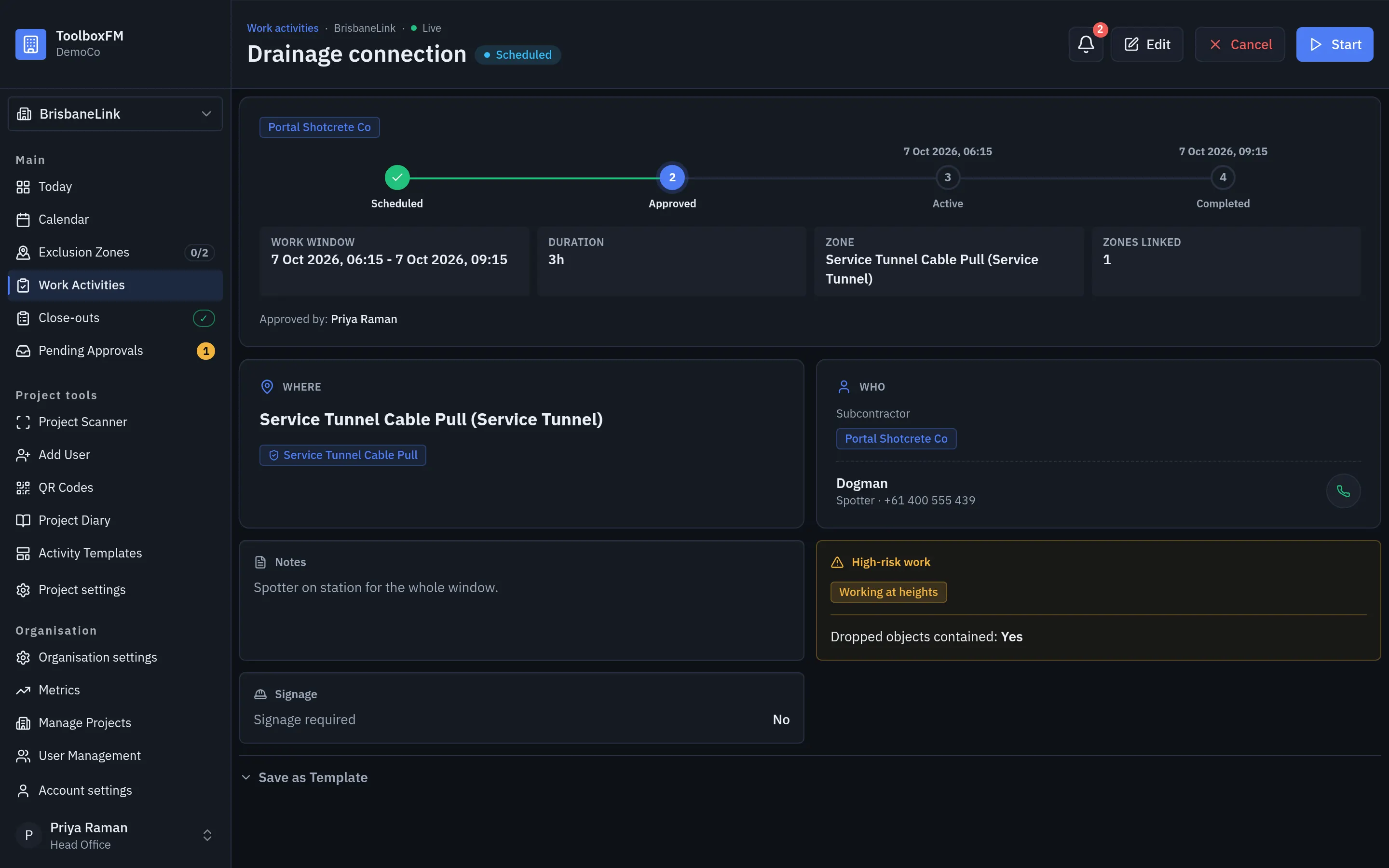Click step 2 Approved in progress tracker
Image resolution: width=1389 pixels, height=868 pixels.
(672, 177)
